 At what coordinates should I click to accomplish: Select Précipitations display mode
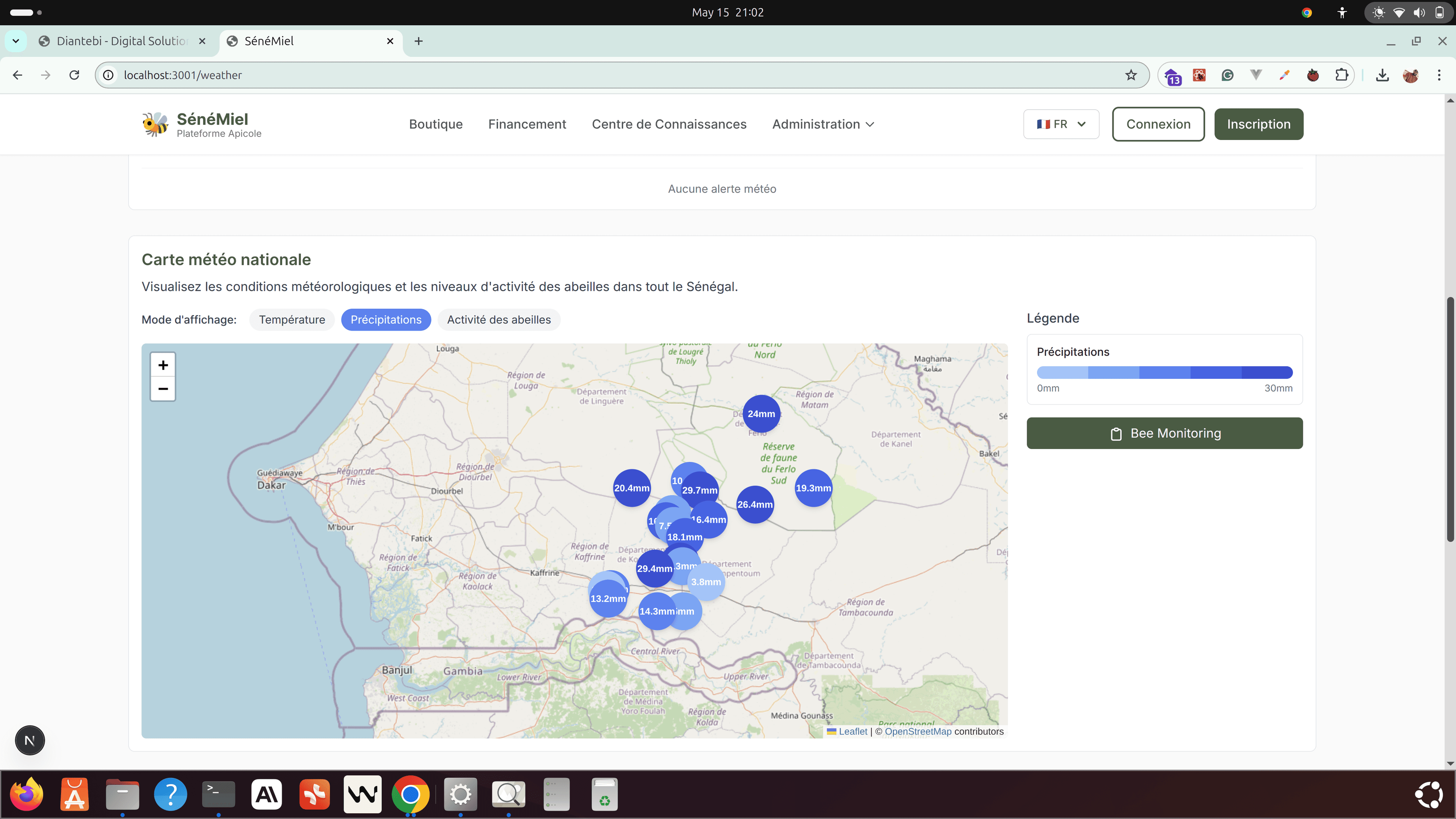tap(386, 320)
